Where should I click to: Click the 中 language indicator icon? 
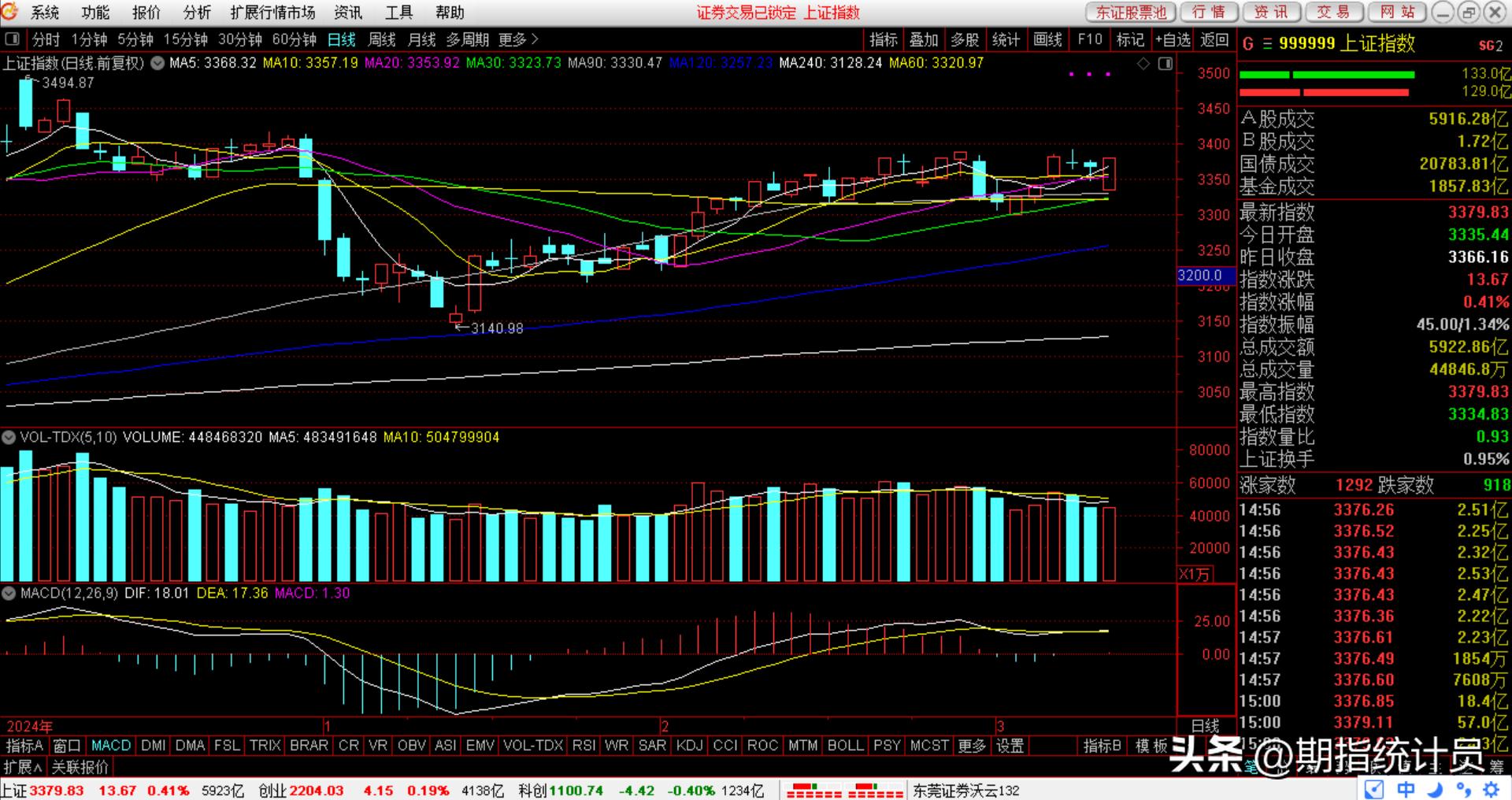1406,789
